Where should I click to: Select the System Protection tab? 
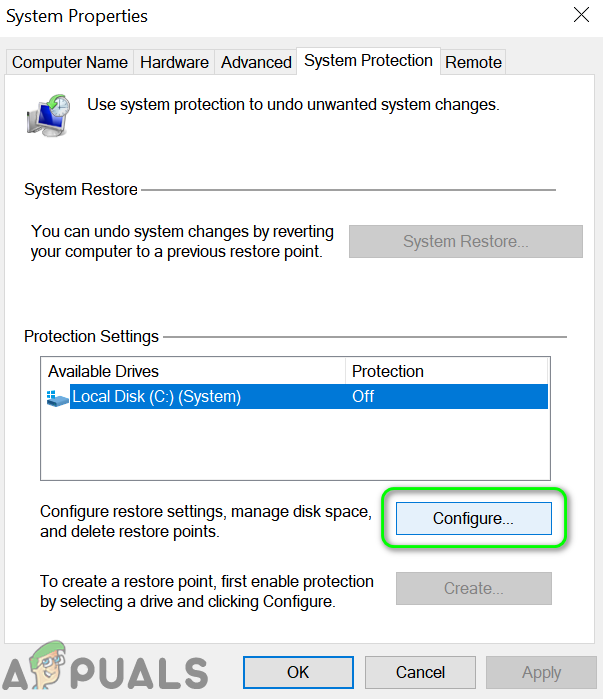tap(368, 61)
